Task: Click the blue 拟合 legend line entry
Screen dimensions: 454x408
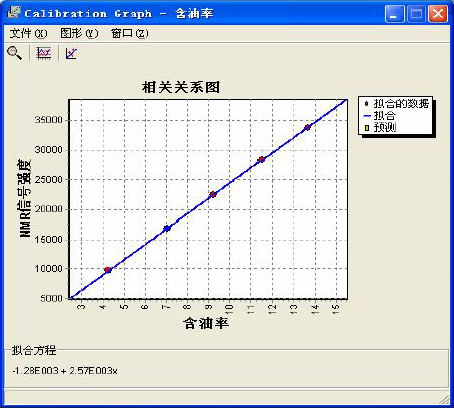Action: (x=379, y=116)
